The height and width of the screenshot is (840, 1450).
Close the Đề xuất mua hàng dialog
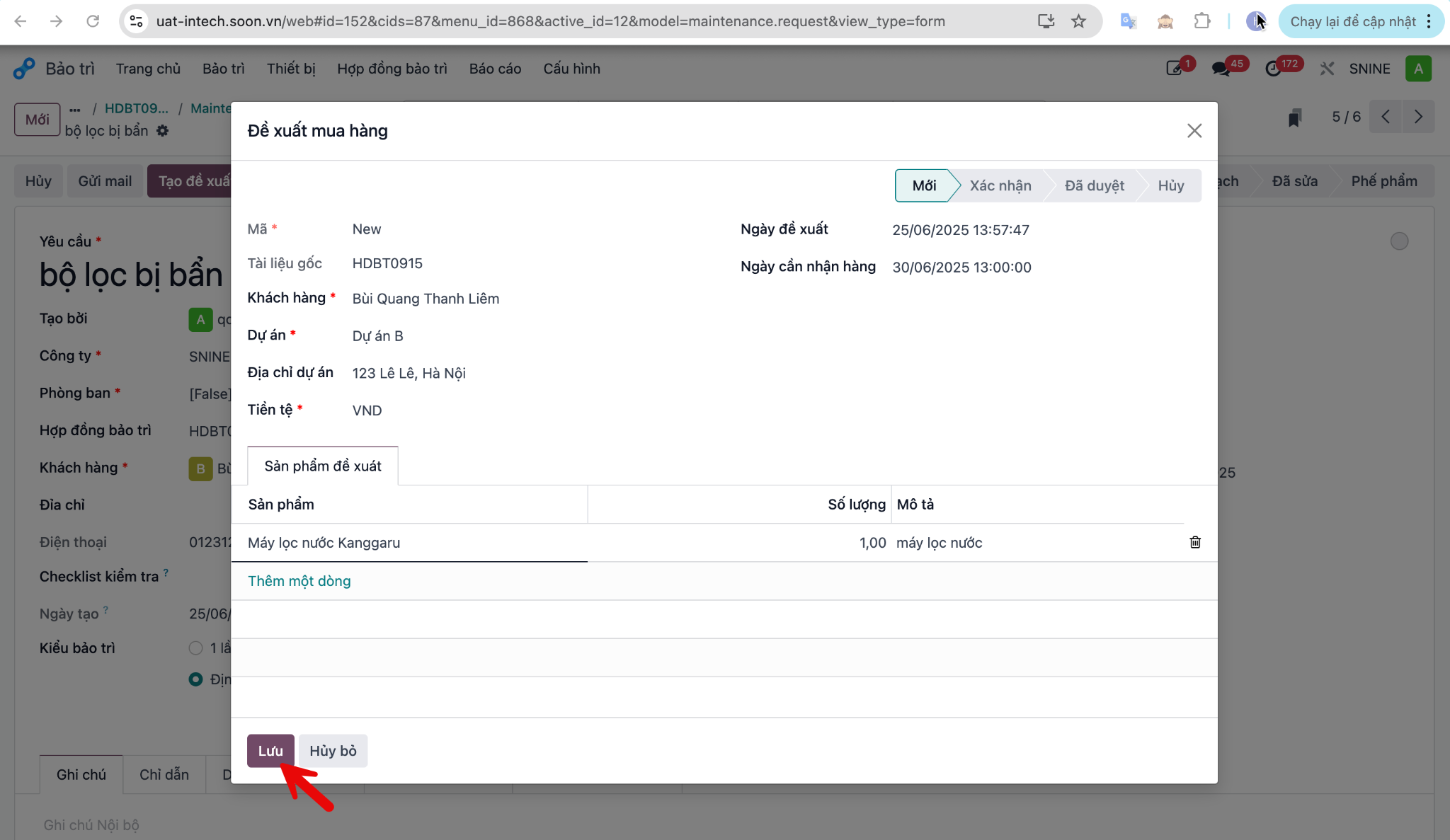(1194, 131)
